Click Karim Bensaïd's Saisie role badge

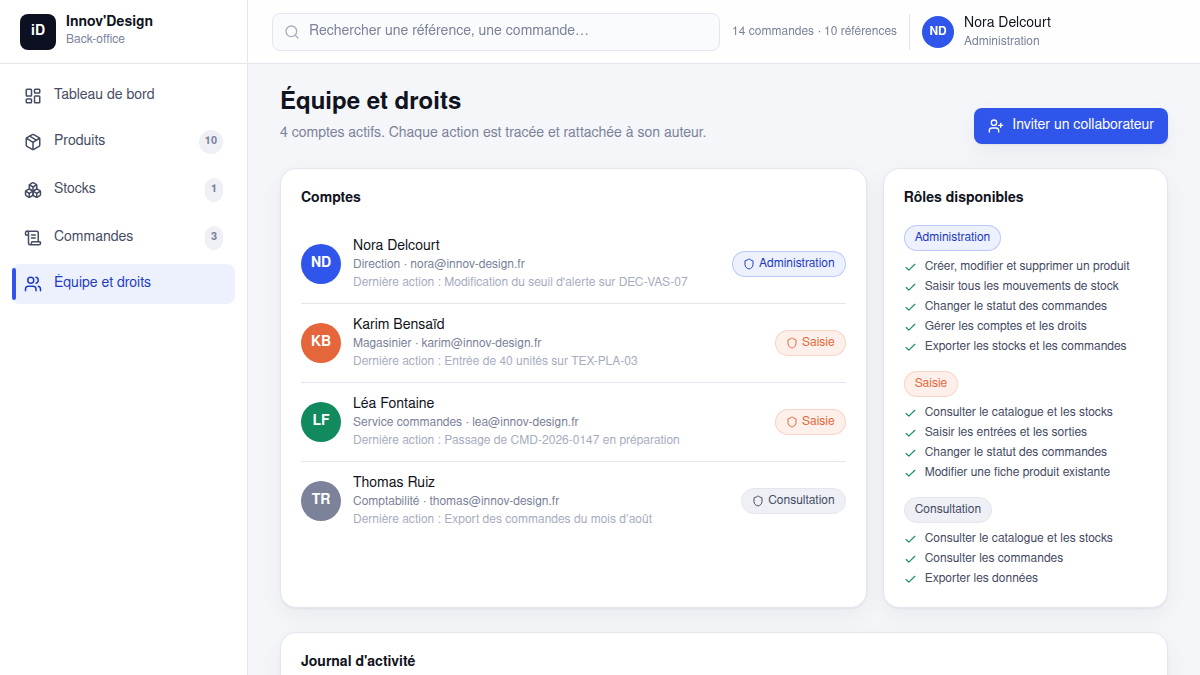(x=810, y=343)
